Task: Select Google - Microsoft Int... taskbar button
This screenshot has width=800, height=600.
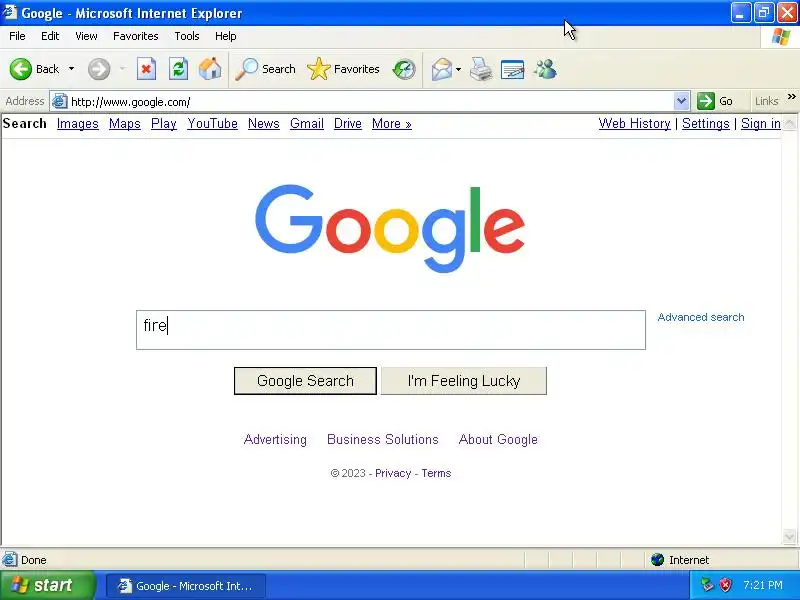Action: [x=186, y=586]
